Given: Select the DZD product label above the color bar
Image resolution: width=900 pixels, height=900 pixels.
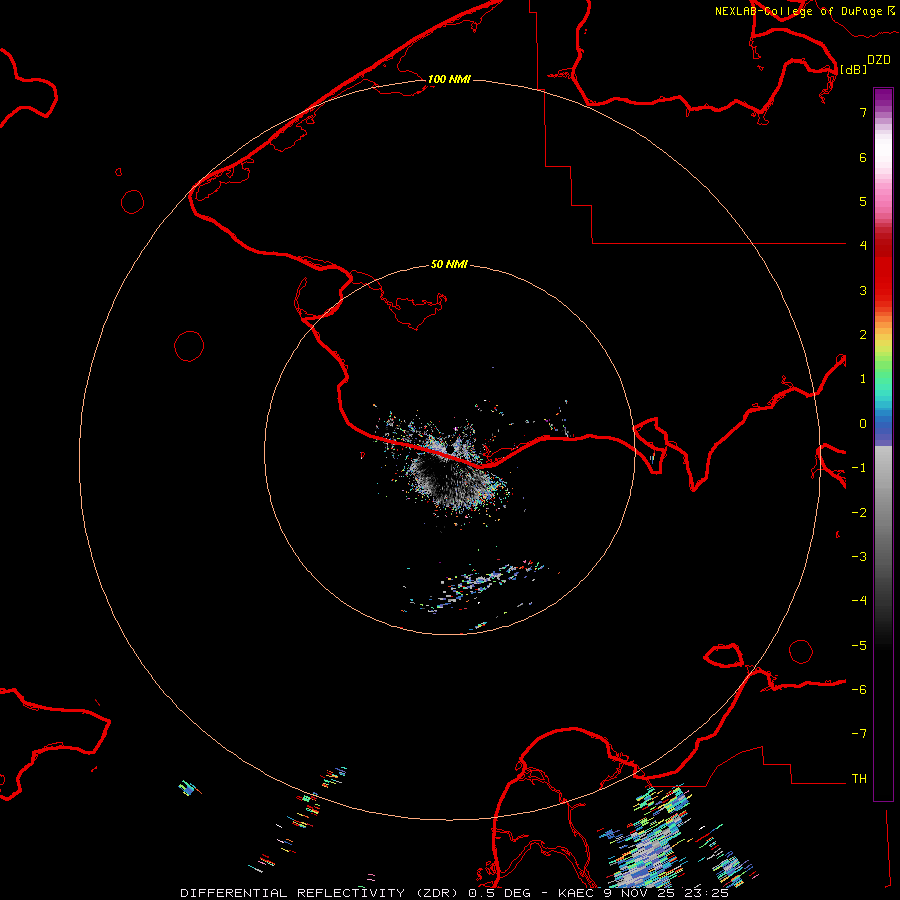Looking at the screenshot, I should pos(879,60).
